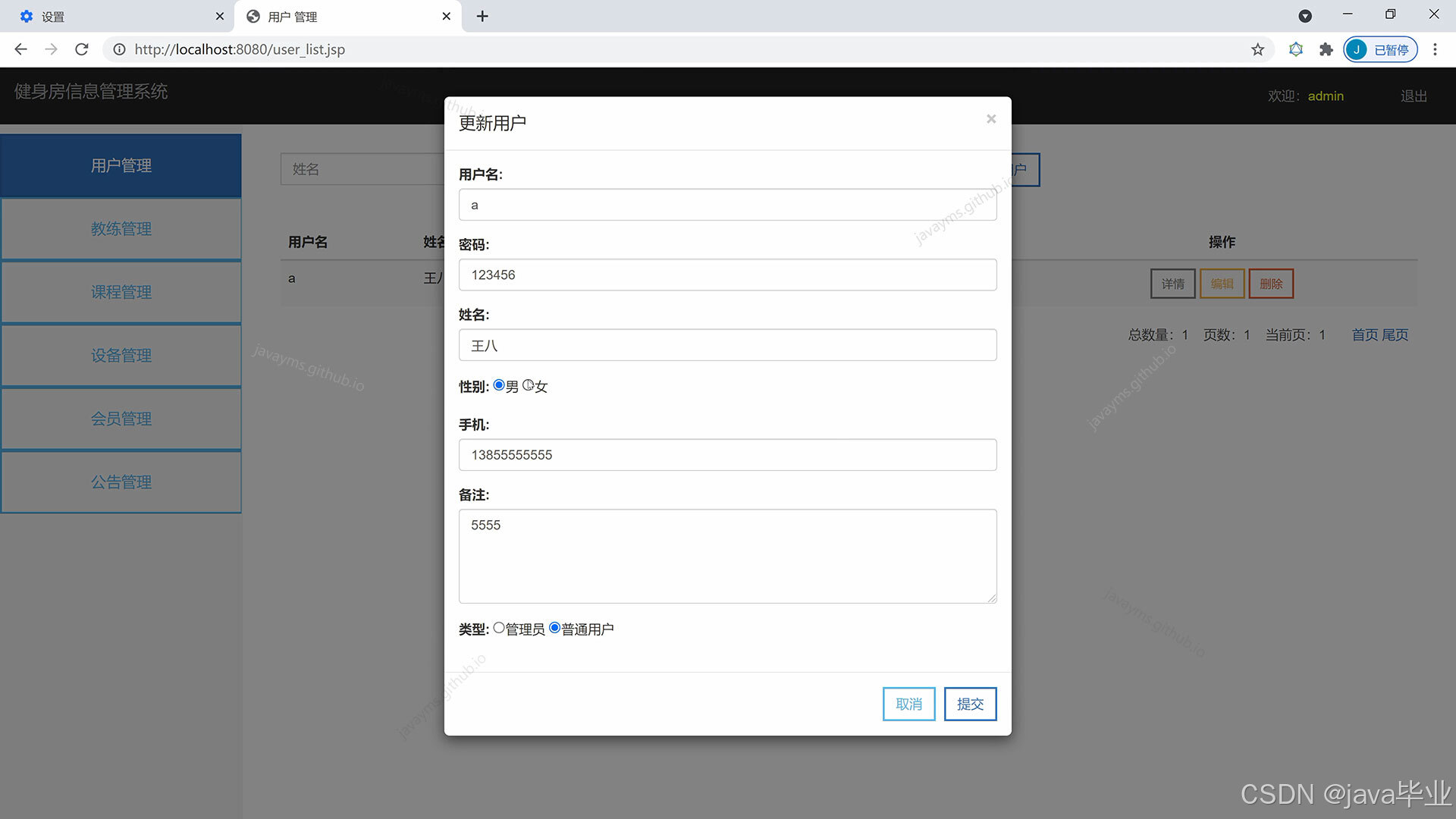Bookmark this page with the star icon

coord(1257,49)
